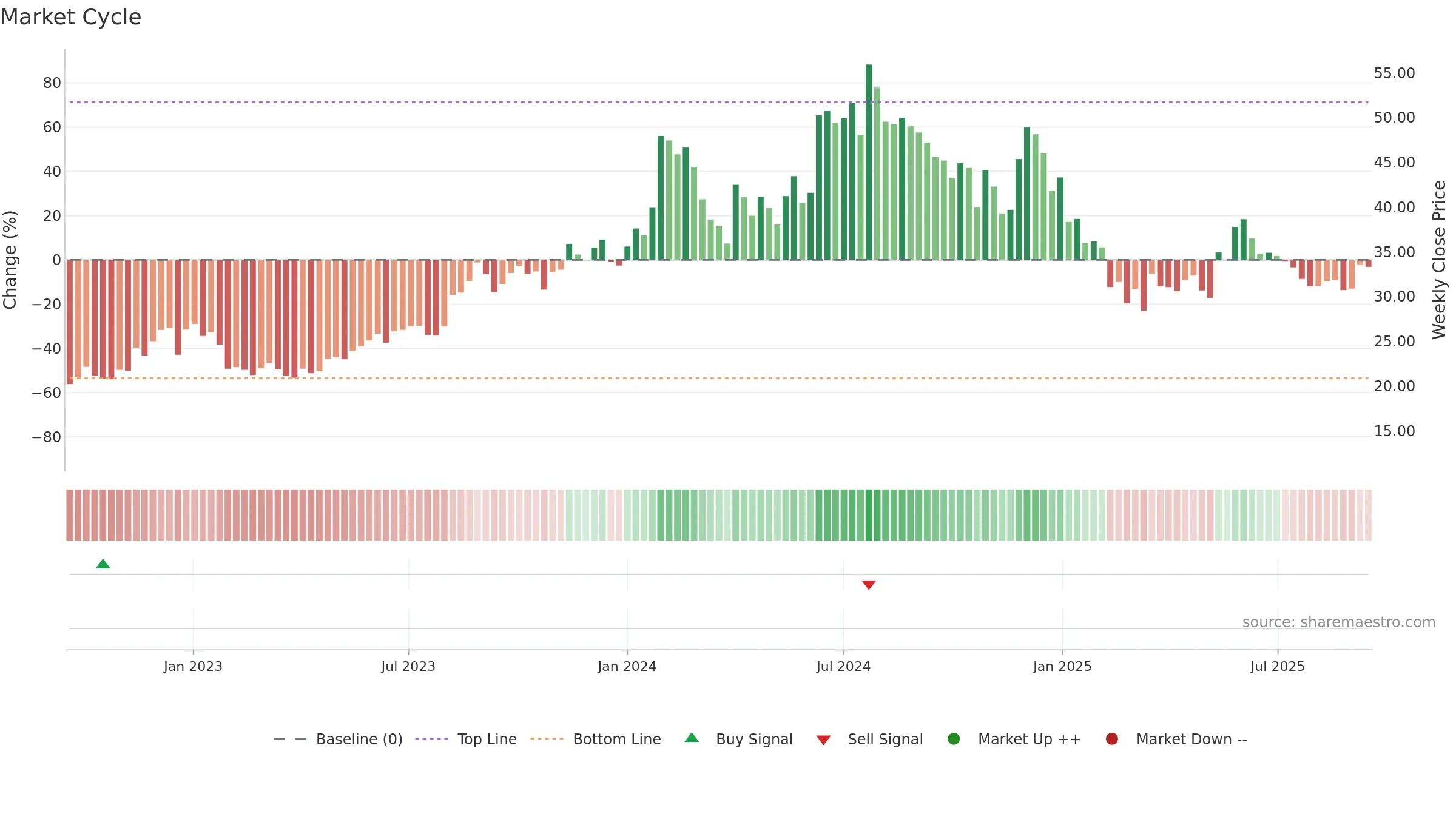Click the 45.00 price axis value

tap(1395, 162)
